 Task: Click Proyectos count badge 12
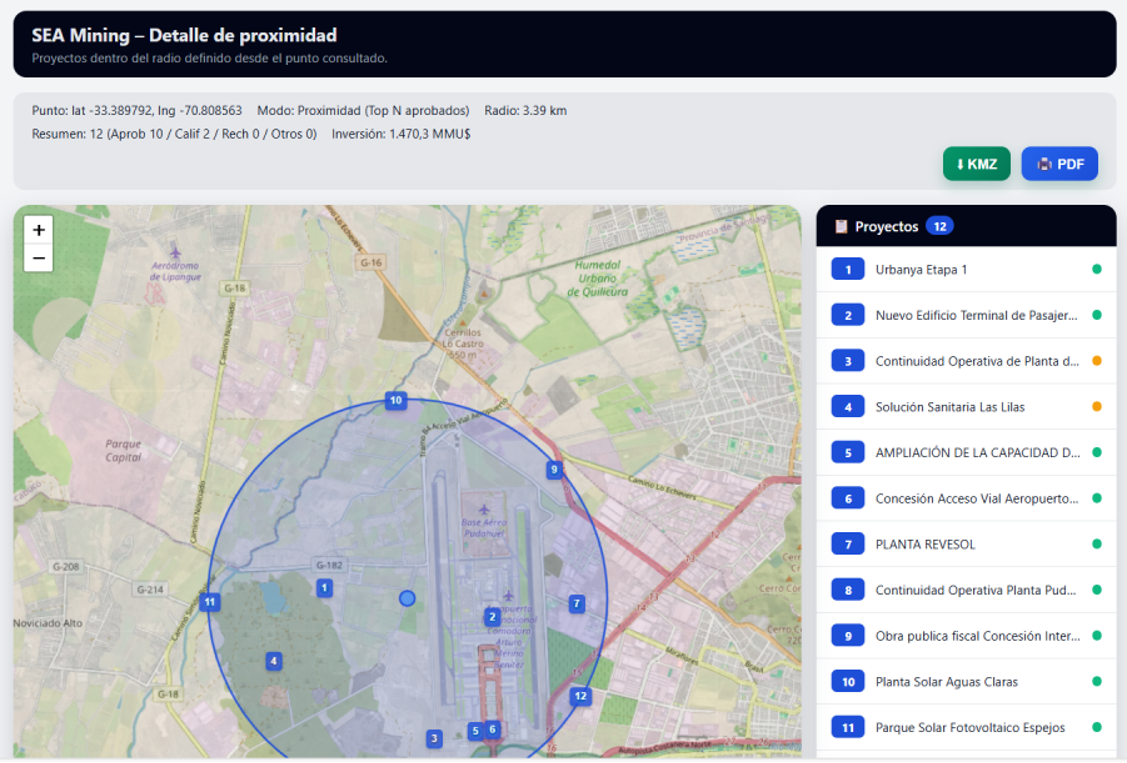939,226
